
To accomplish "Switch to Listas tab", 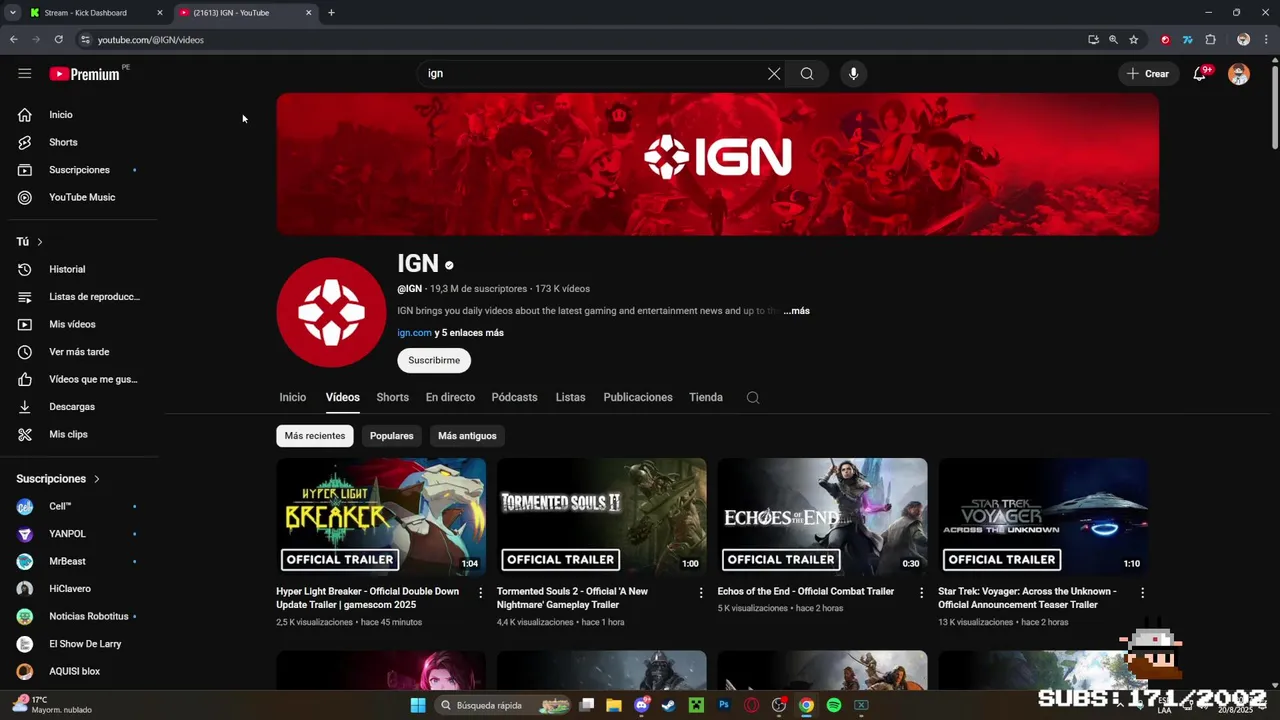I will [571, 397].
